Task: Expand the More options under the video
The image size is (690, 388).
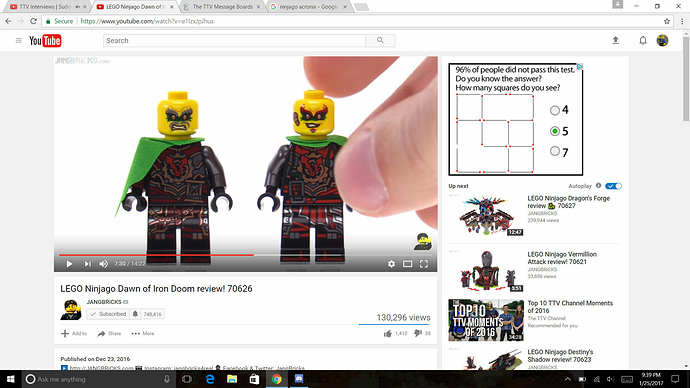Action: coord(143,333)
